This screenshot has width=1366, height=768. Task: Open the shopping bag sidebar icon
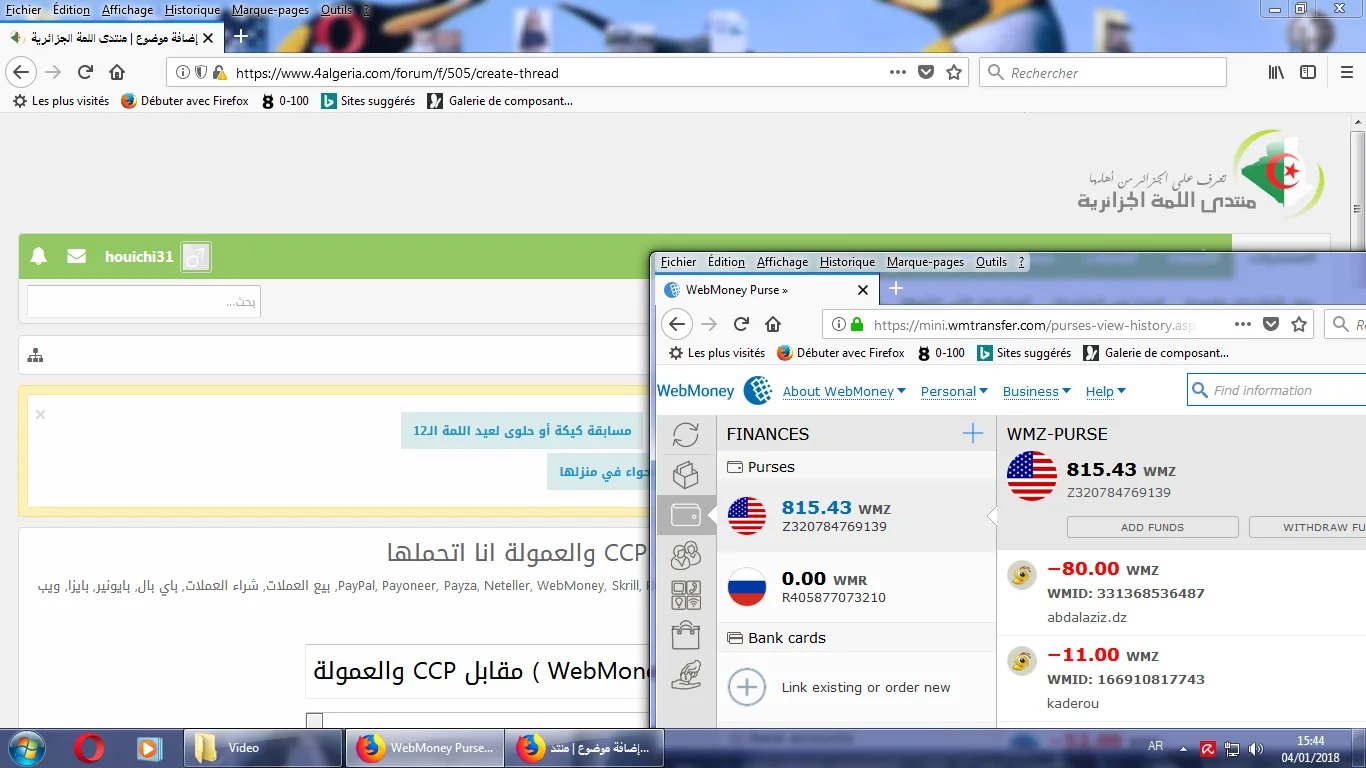tap(685, 635)
